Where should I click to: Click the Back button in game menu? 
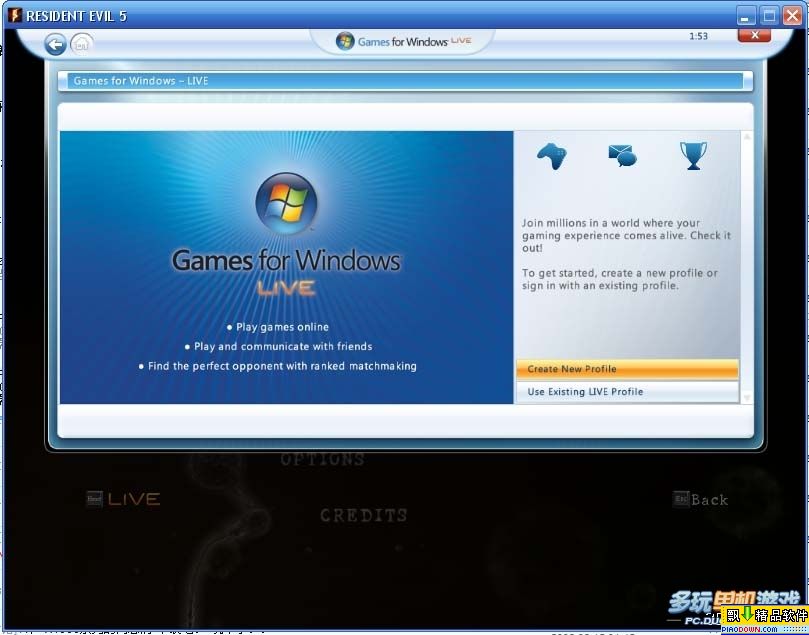point(701,499)
